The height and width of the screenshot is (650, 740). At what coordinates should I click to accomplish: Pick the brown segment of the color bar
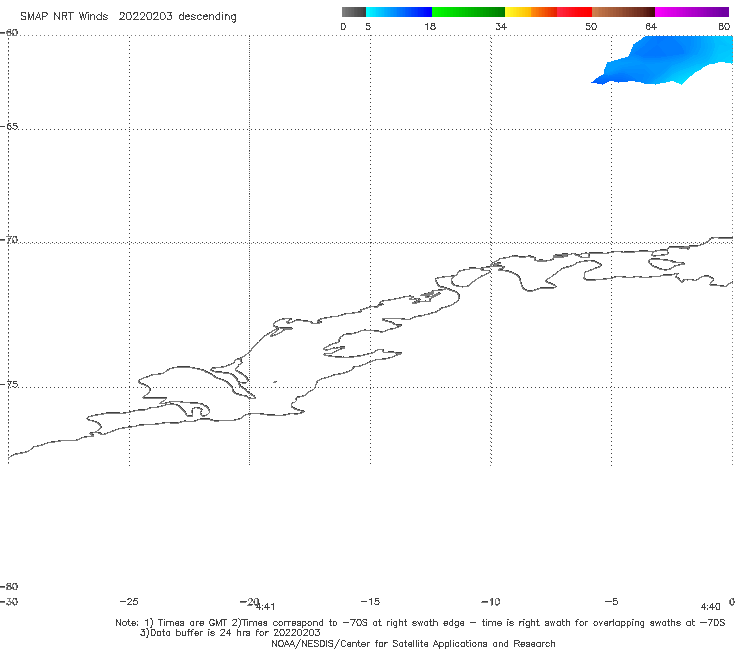pyautogui.click(x=623, y=12)
